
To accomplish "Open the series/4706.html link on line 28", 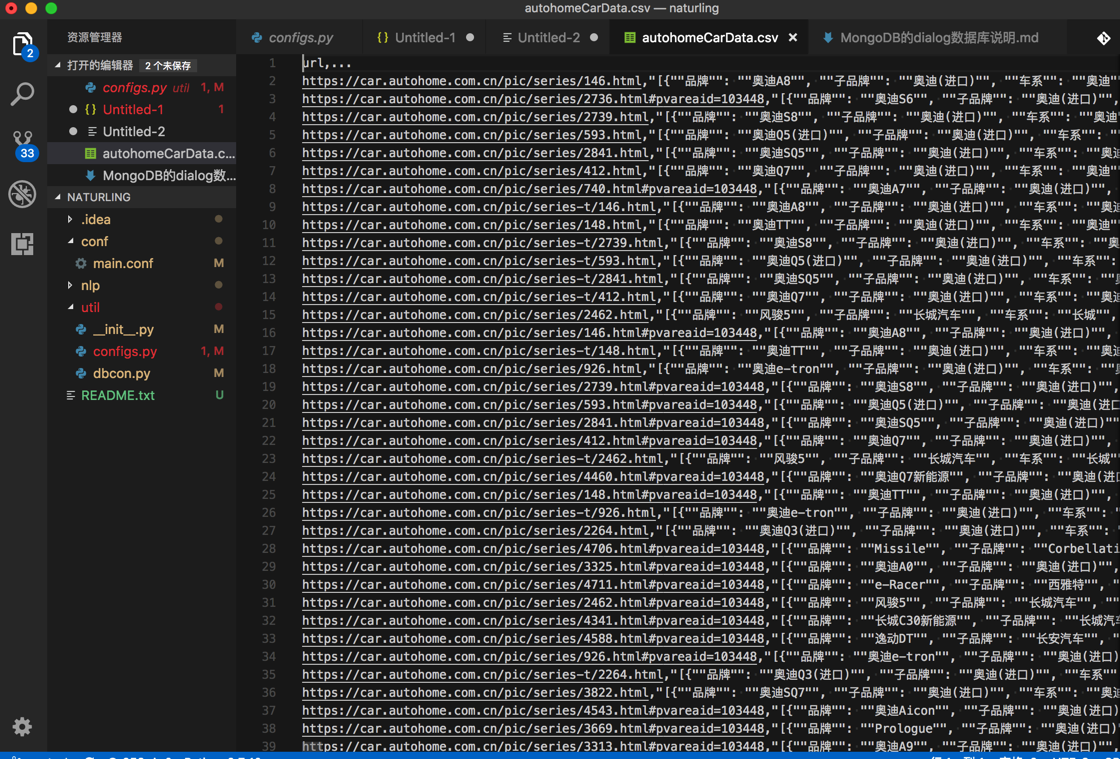I will [x=533, y=548].
